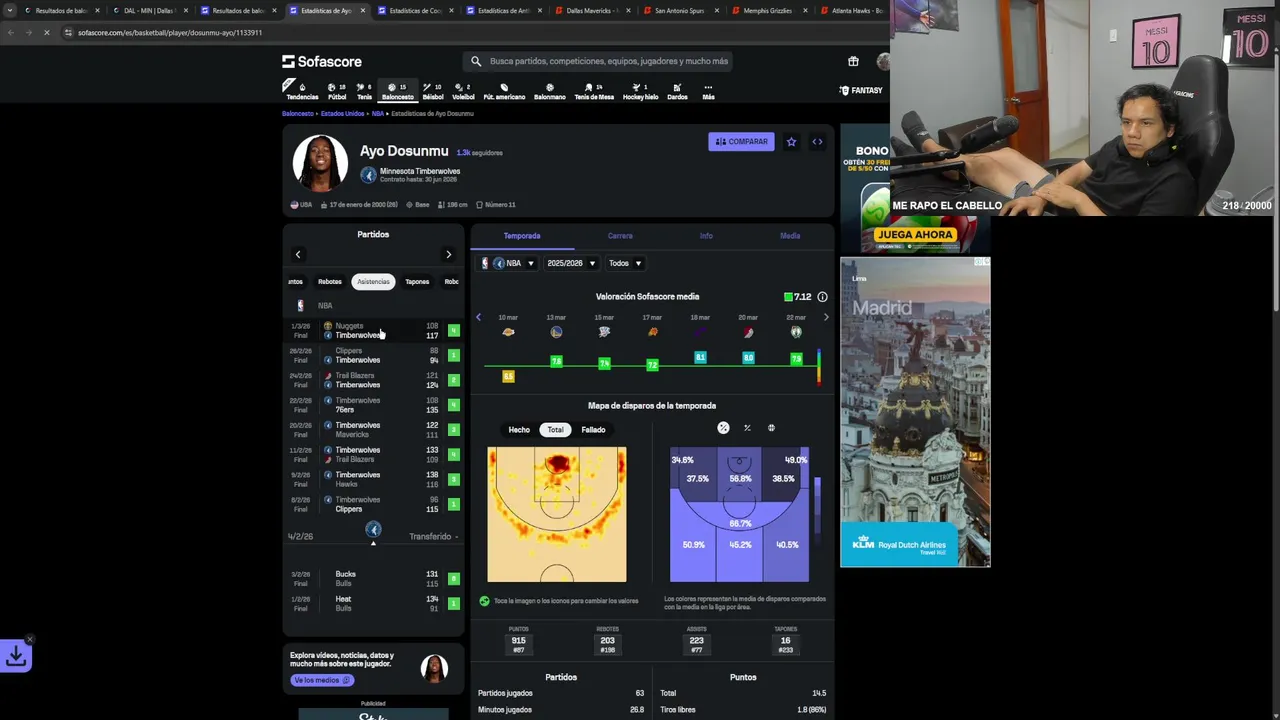This screenshot has height=720, width=1280.
Task: Click the Warriors logo on 13 mar
Action: point(556,332)
